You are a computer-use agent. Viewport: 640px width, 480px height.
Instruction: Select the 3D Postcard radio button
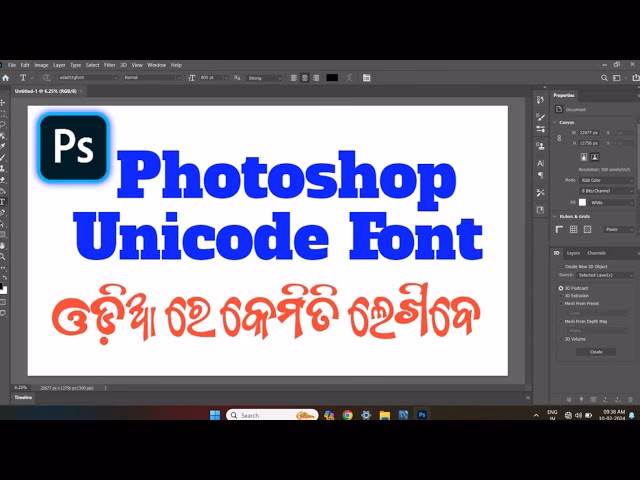point(561,288)
